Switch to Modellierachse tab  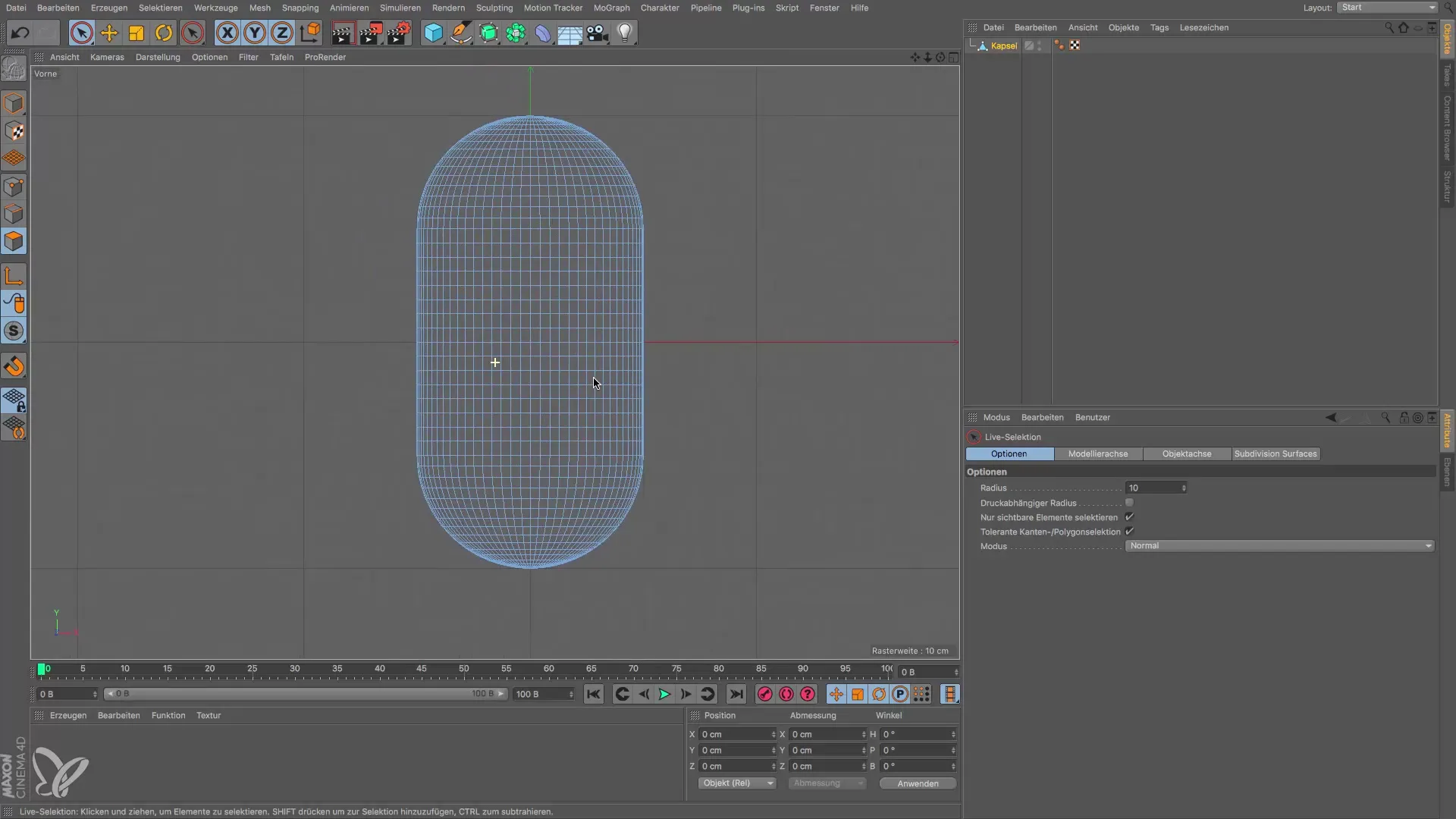click(1097, 453)
